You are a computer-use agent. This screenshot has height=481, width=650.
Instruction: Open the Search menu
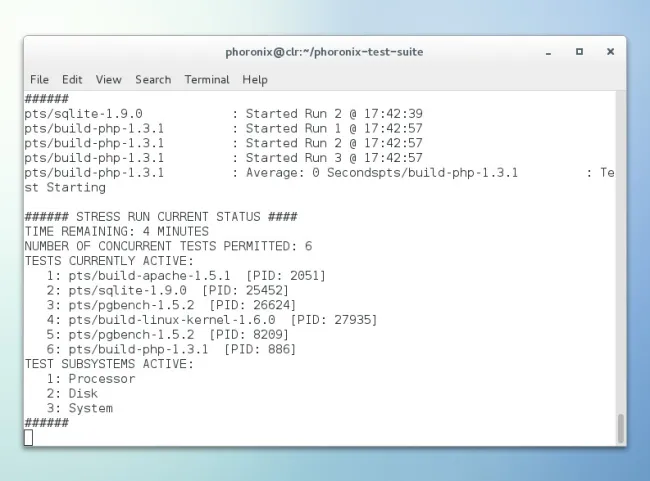tap(153, 80)
